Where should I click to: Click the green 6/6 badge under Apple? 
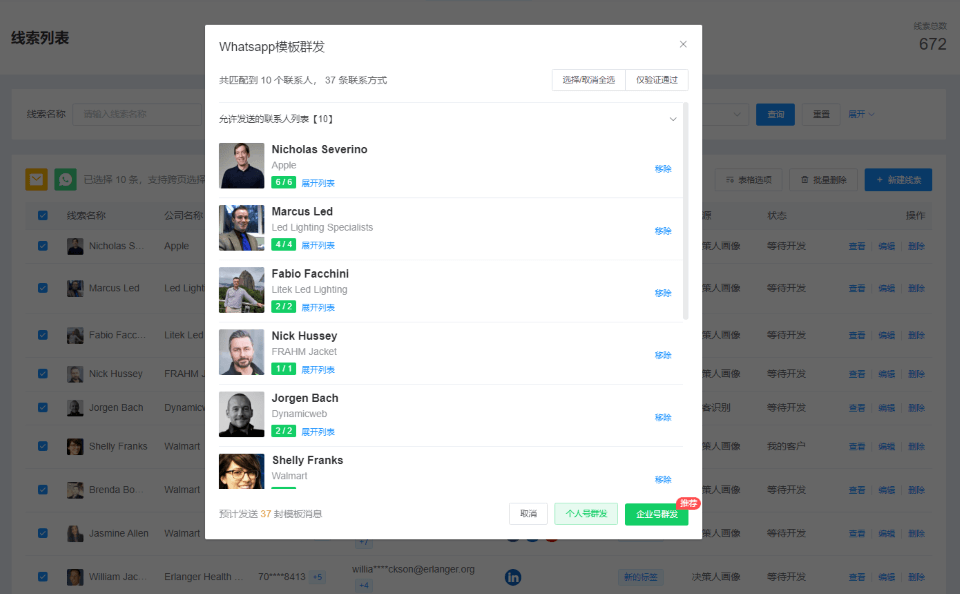tap(283, 183)
